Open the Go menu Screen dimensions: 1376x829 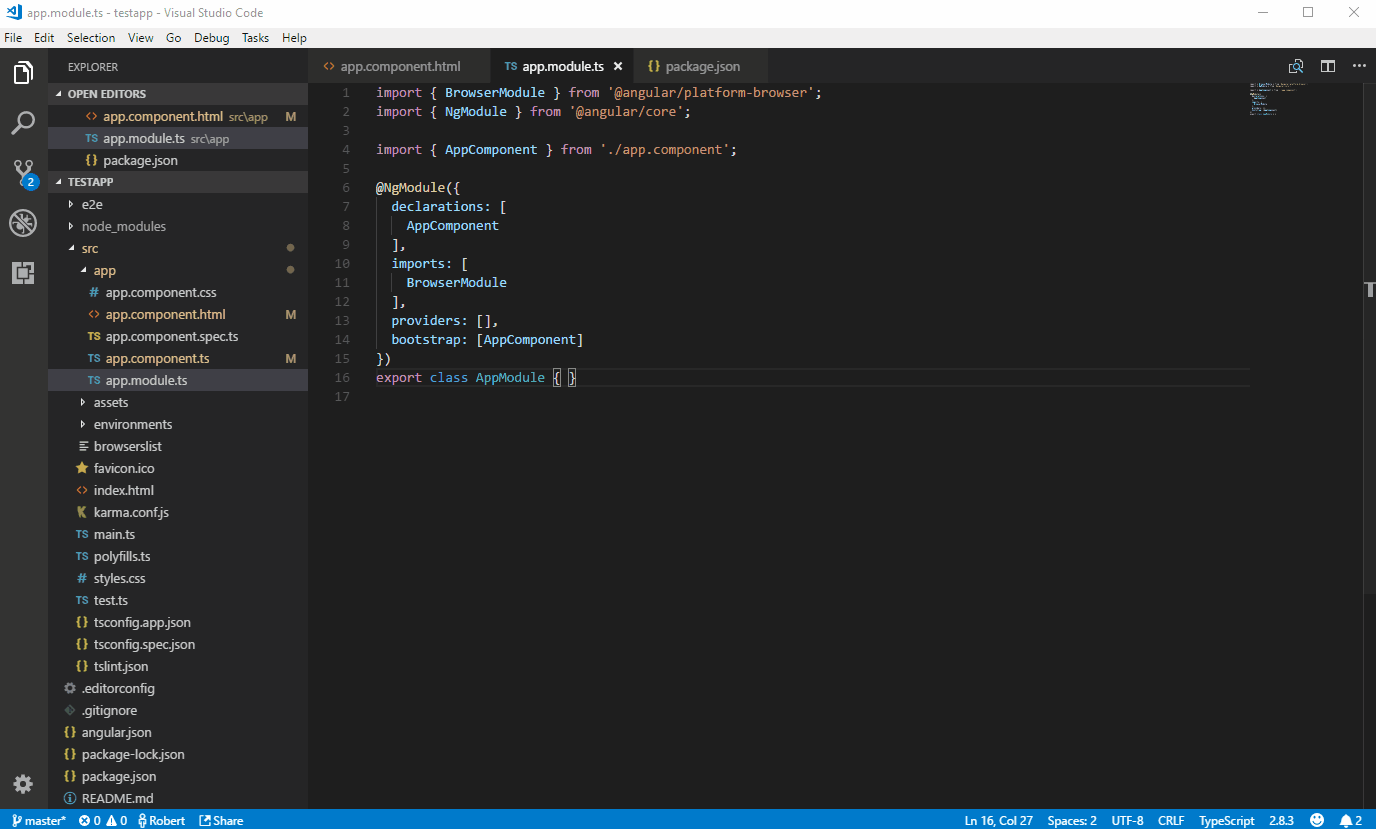click(174, 38)
